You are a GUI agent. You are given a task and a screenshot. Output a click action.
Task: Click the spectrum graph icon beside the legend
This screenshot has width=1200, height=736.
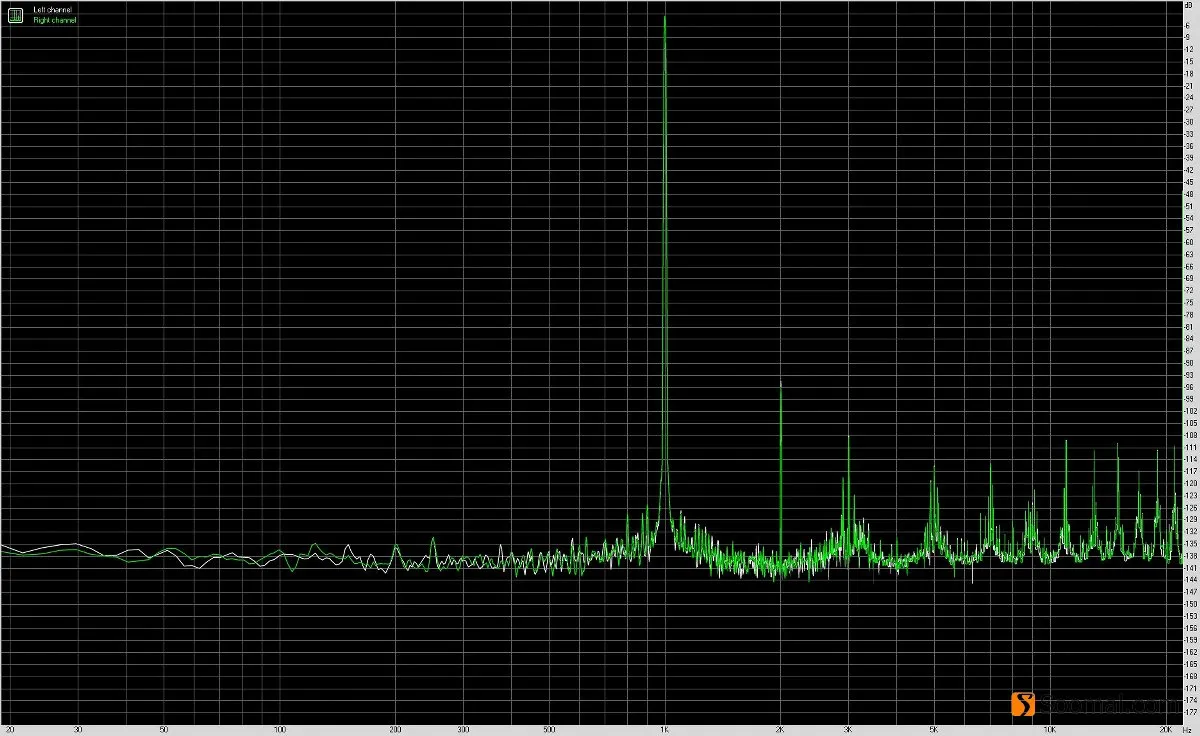tap(15, 15)
